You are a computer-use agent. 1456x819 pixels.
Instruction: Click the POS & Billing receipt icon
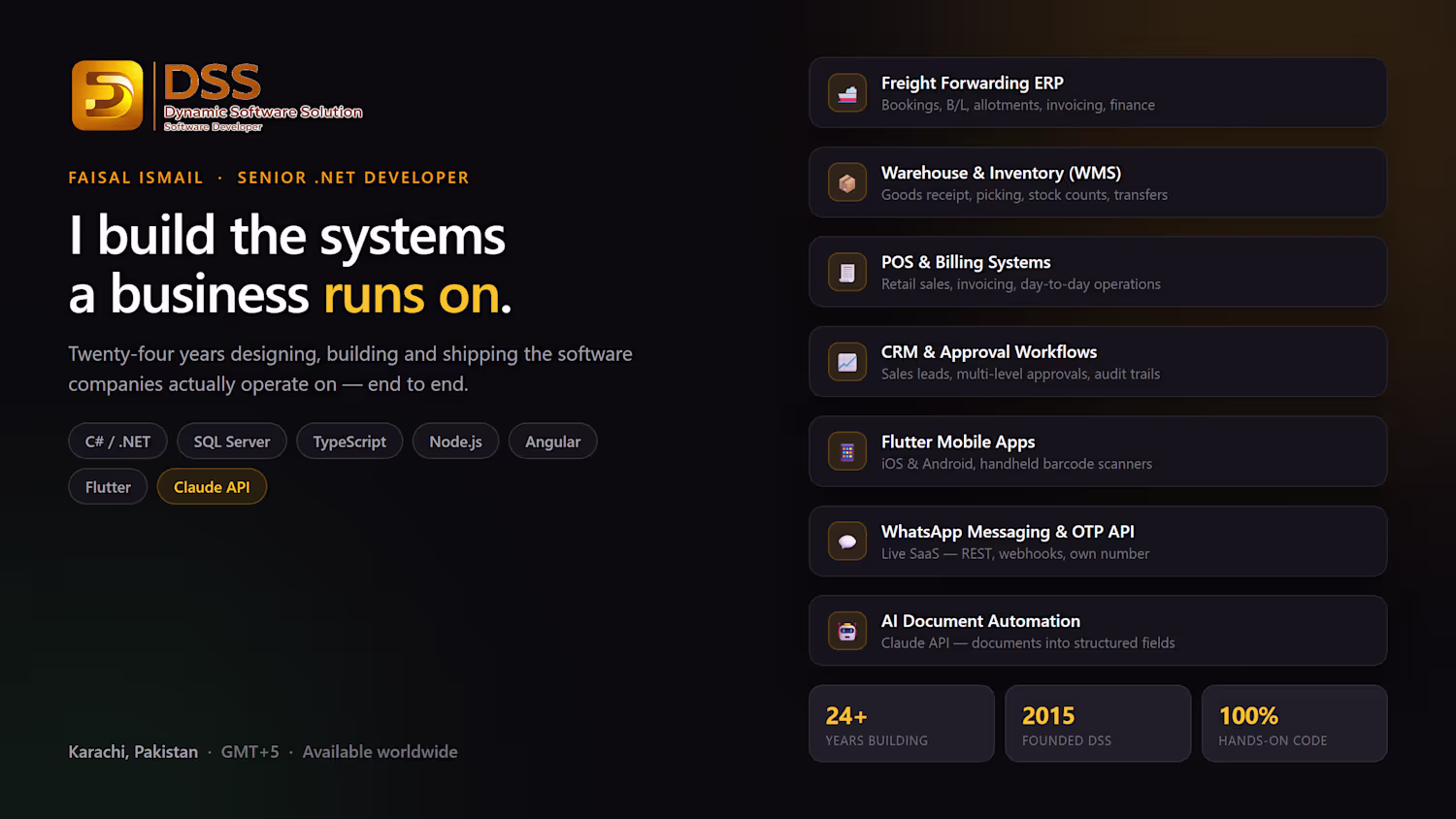pos(847,273)
